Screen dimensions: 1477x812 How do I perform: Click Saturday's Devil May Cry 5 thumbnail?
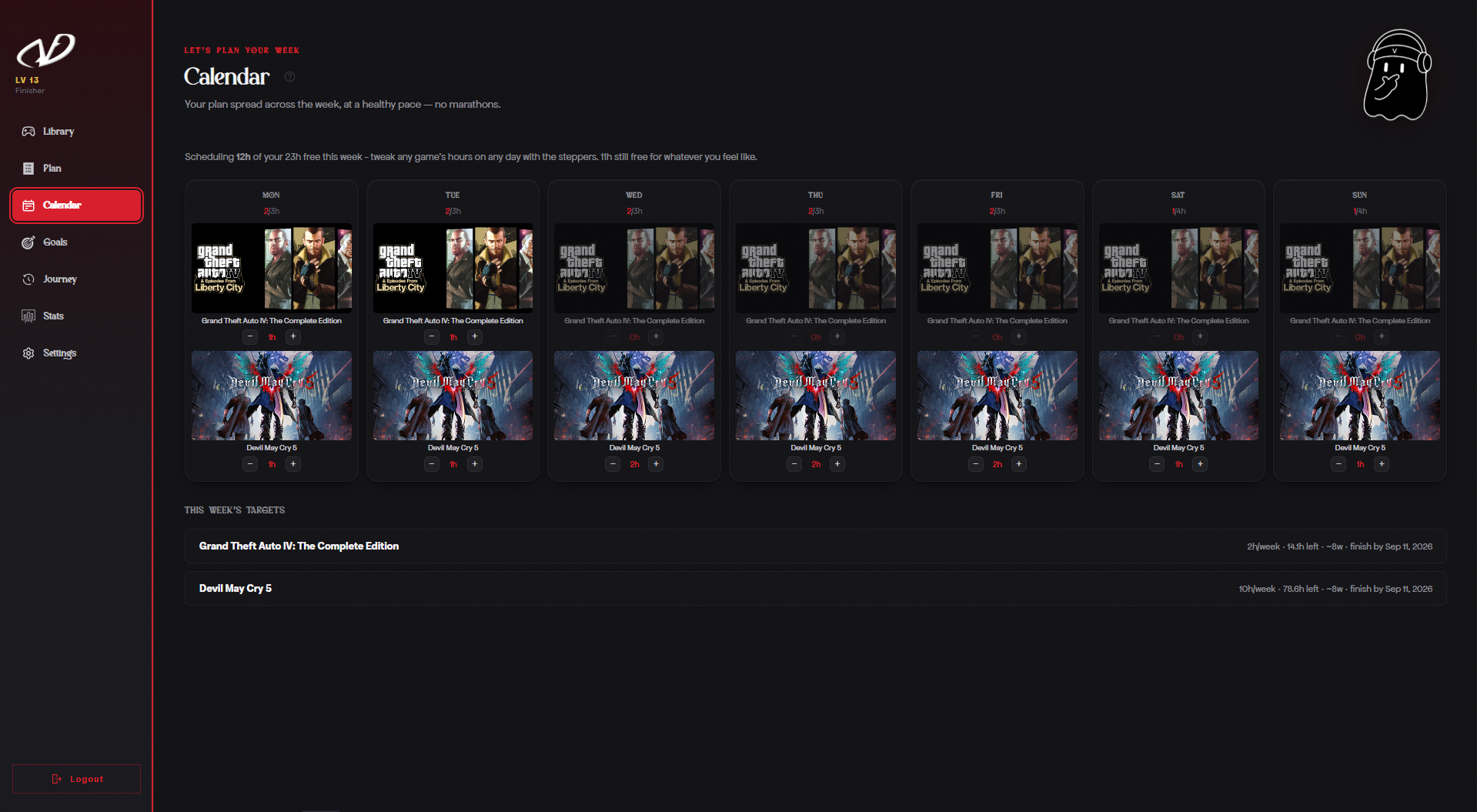pyautogui.click(x=1178, y=396)
